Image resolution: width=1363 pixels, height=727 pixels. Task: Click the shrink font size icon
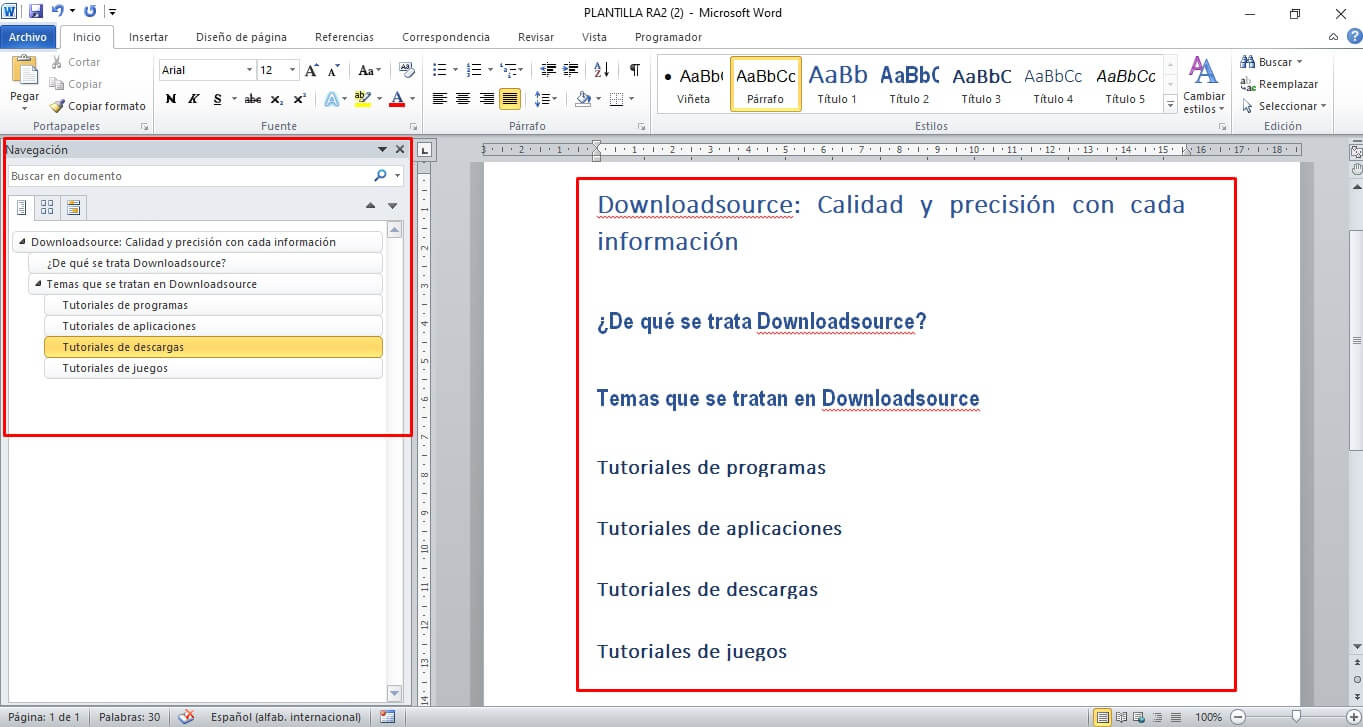334,70
